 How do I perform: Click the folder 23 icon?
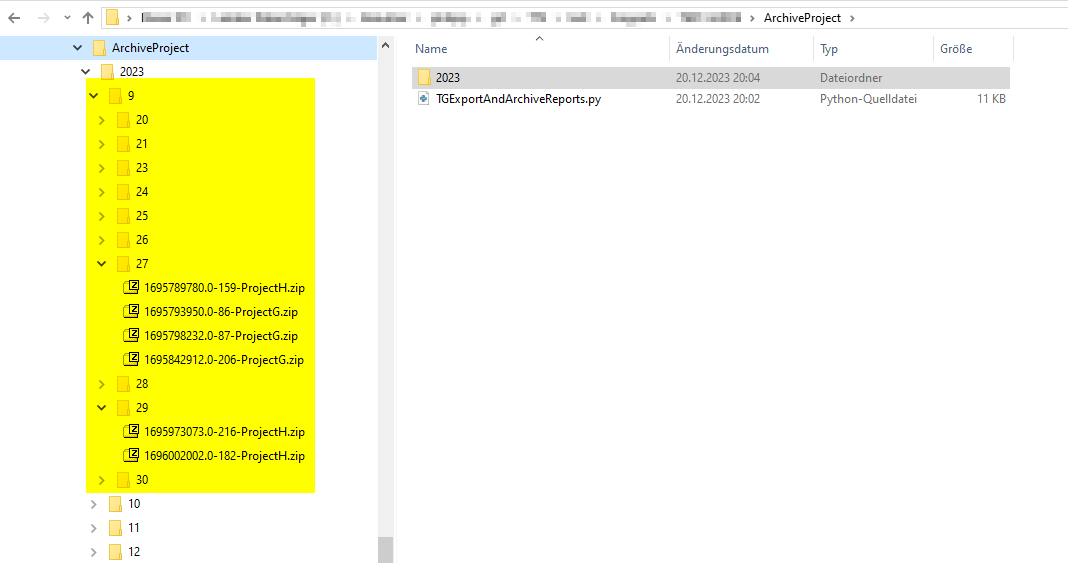(123, 167)
